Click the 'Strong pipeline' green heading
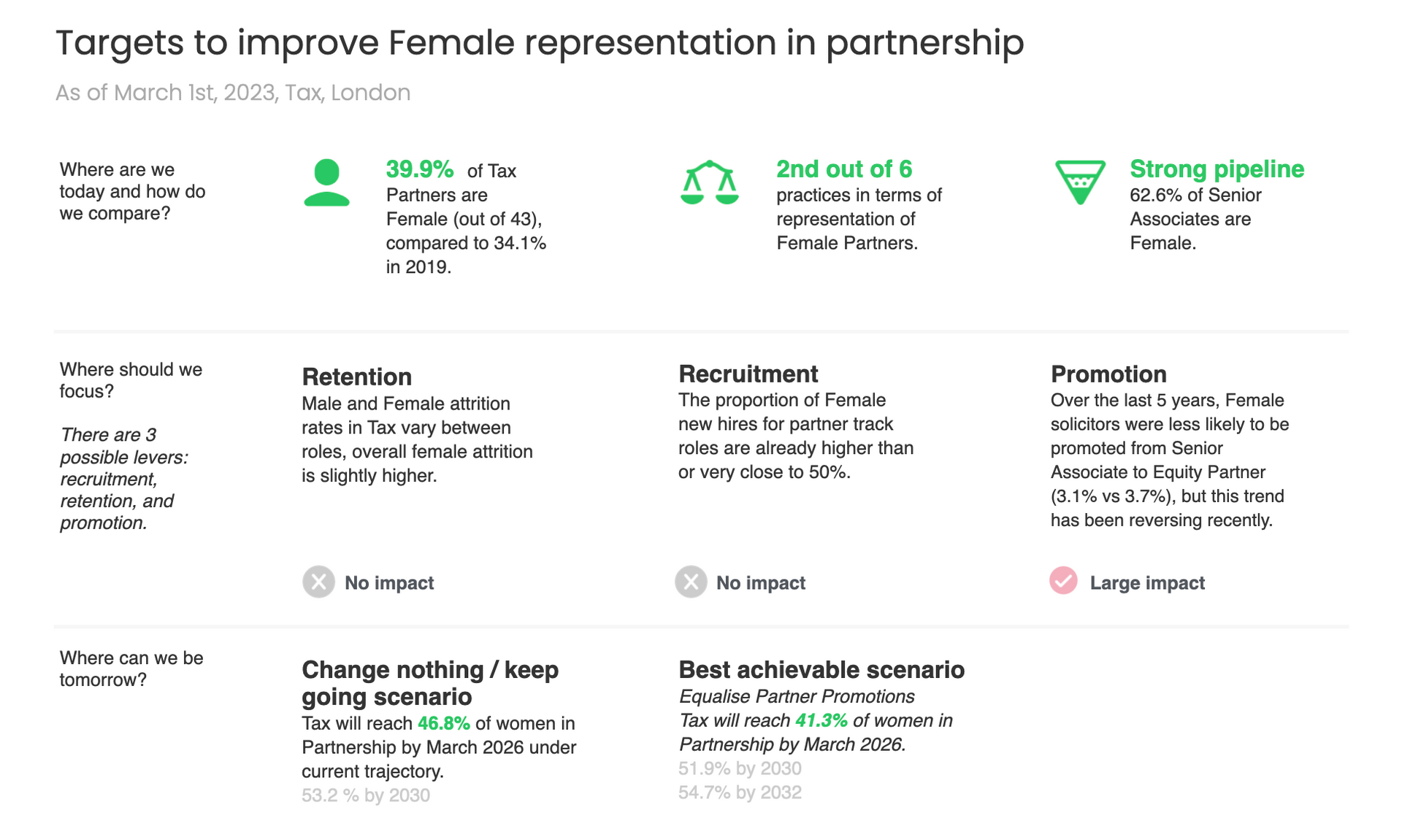 [1217, 169]
